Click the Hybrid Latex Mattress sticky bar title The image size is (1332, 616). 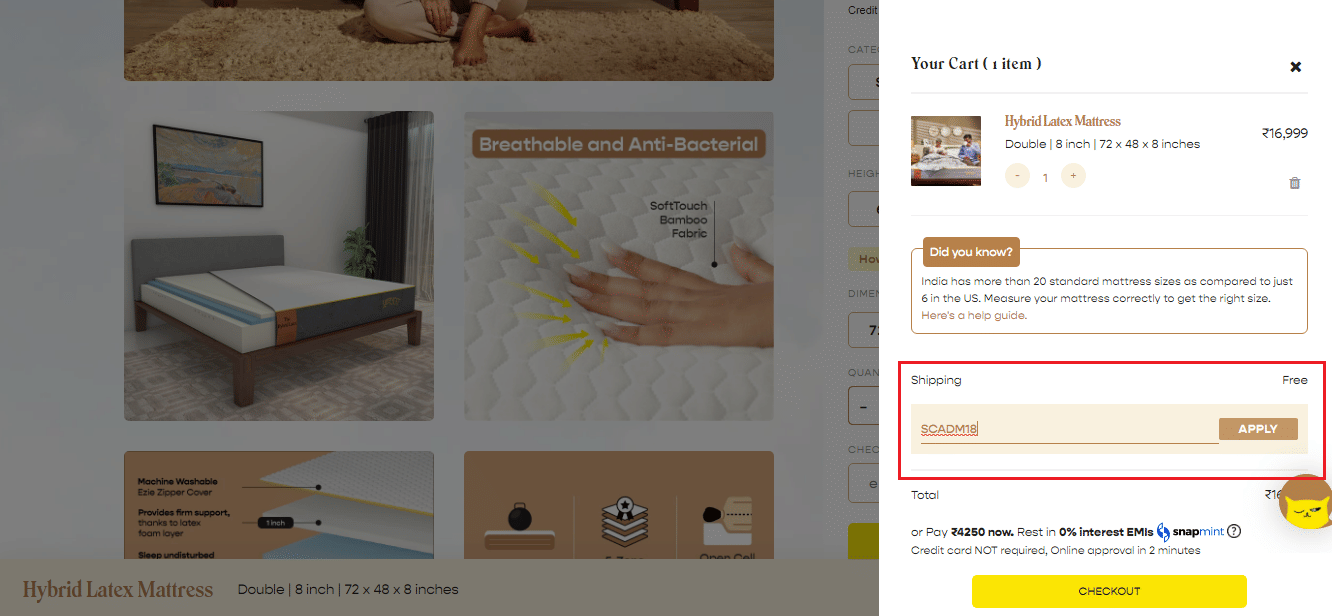point(118,589)
